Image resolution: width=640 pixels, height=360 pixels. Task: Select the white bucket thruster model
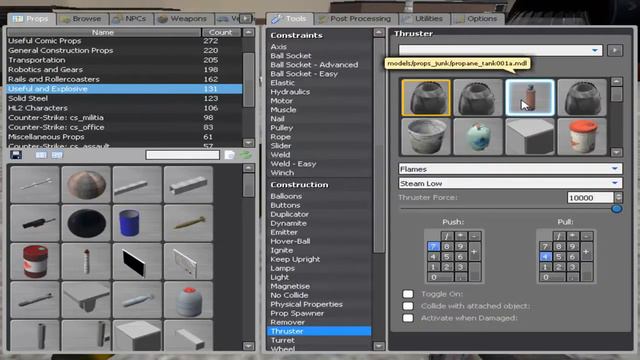tap(426, 137)
